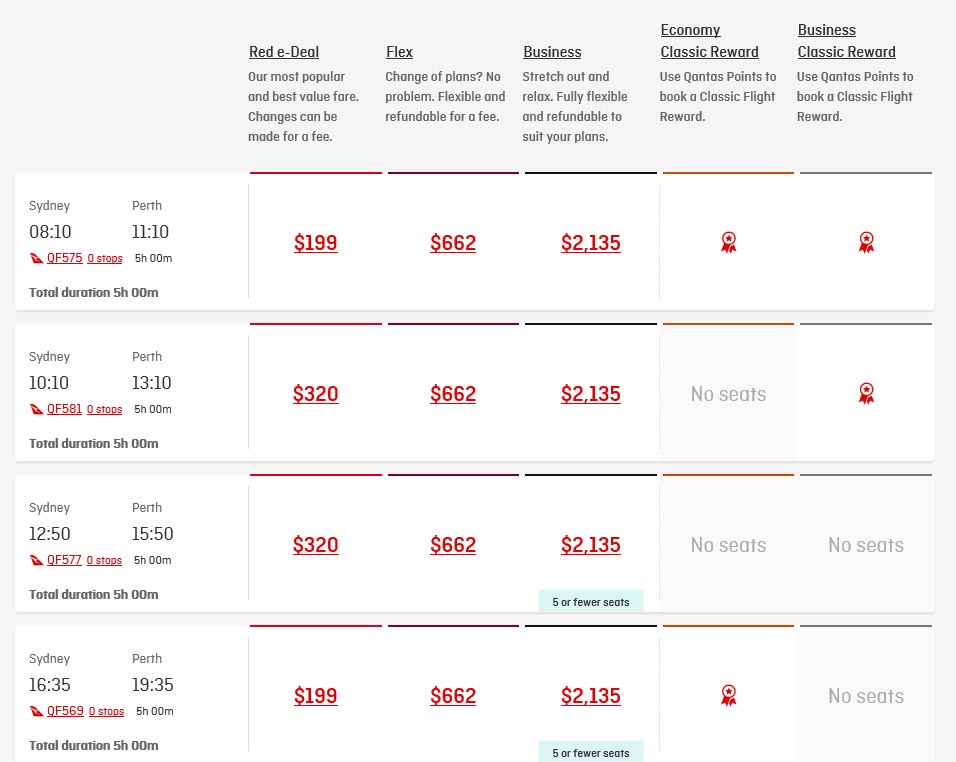Click Qantas logo next to QF575
Viewport: 956px width, 762px height.
[37, 258]
